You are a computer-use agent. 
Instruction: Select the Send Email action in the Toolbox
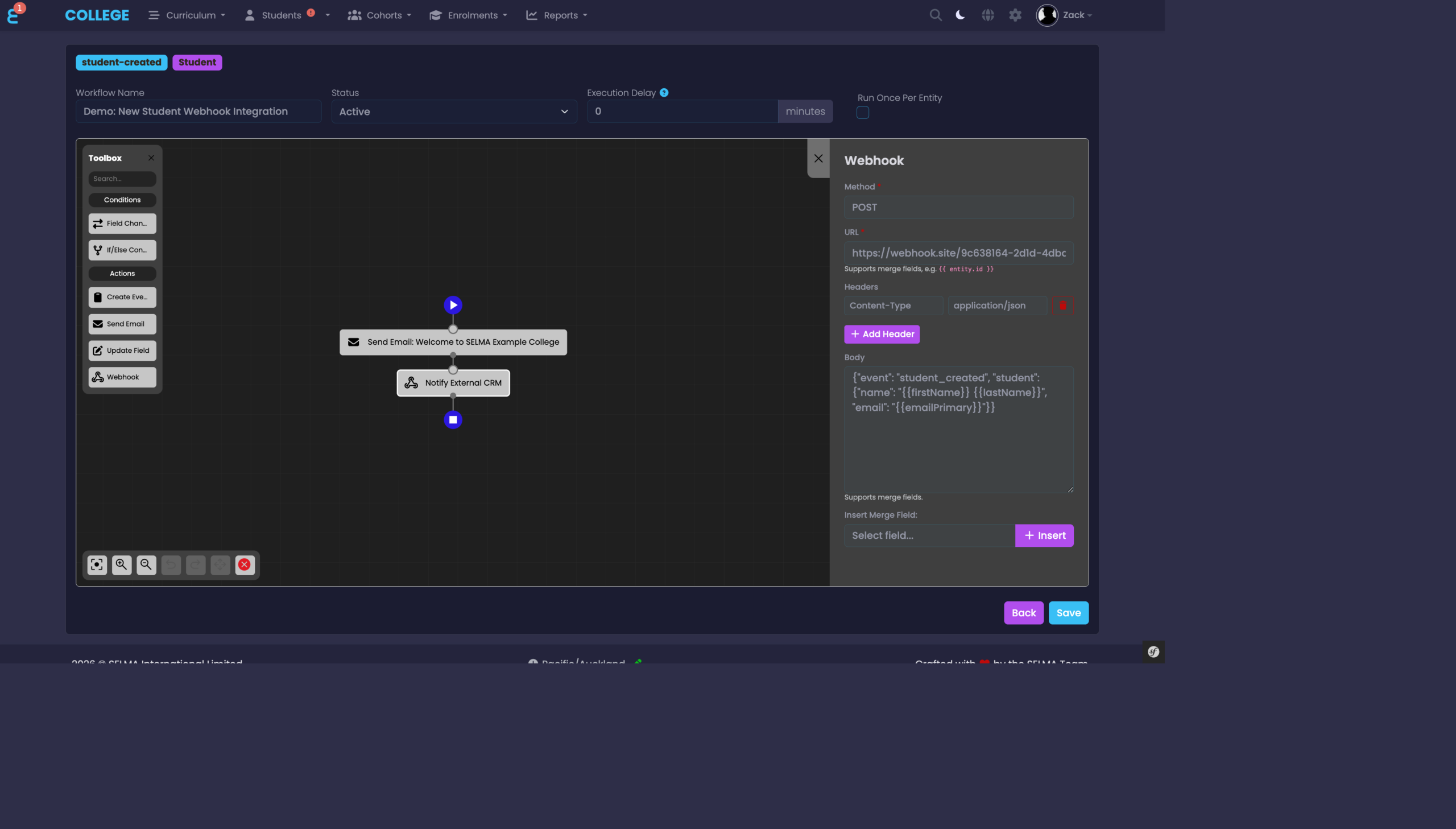click(122, 323)
